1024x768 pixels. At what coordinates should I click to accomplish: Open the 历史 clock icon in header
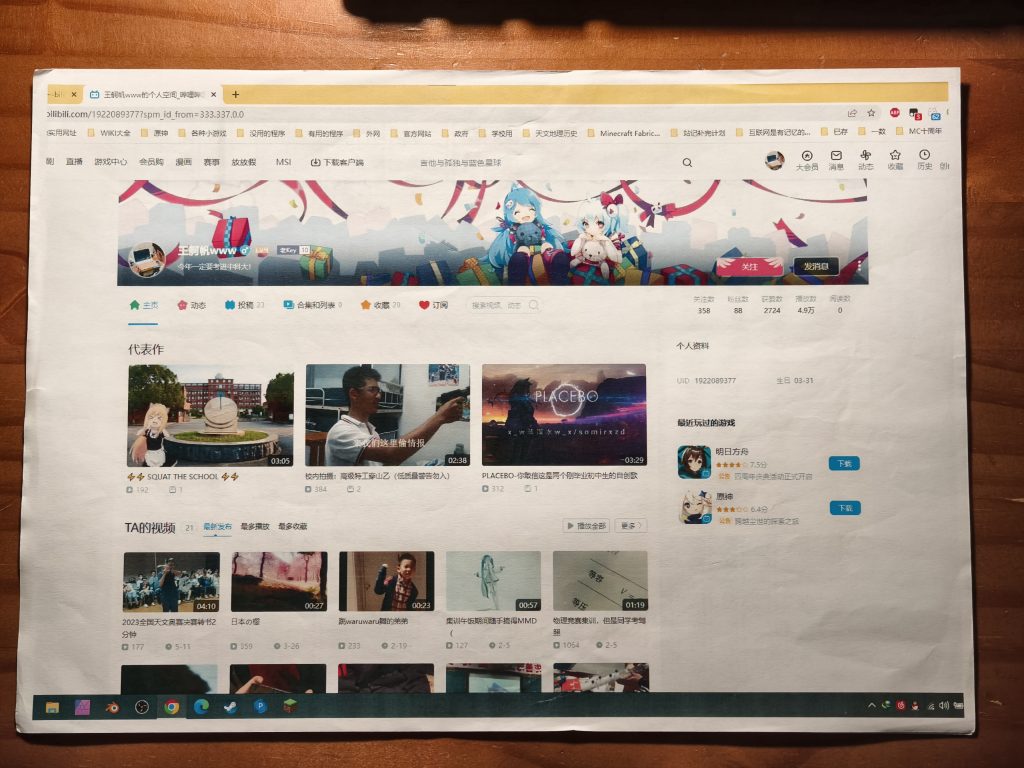pos(925,156)
